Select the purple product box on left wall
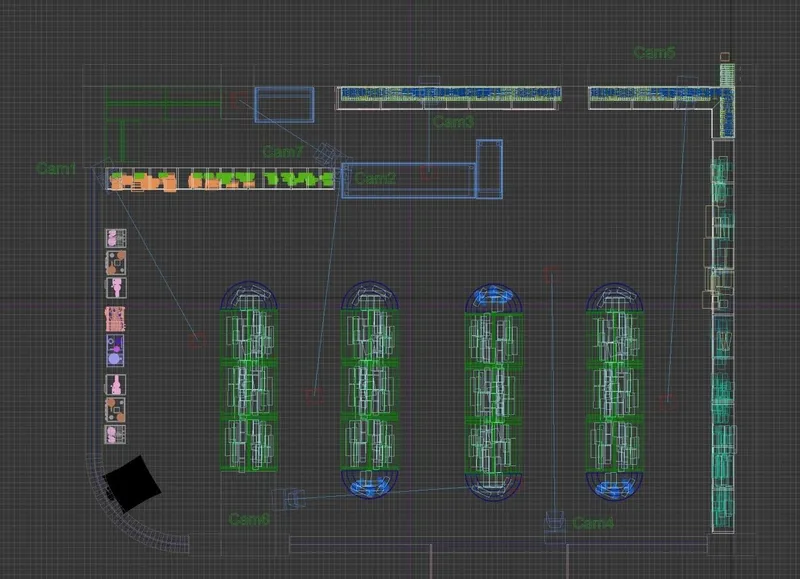Viewport: 800px width, 579px height. point(115,350)
